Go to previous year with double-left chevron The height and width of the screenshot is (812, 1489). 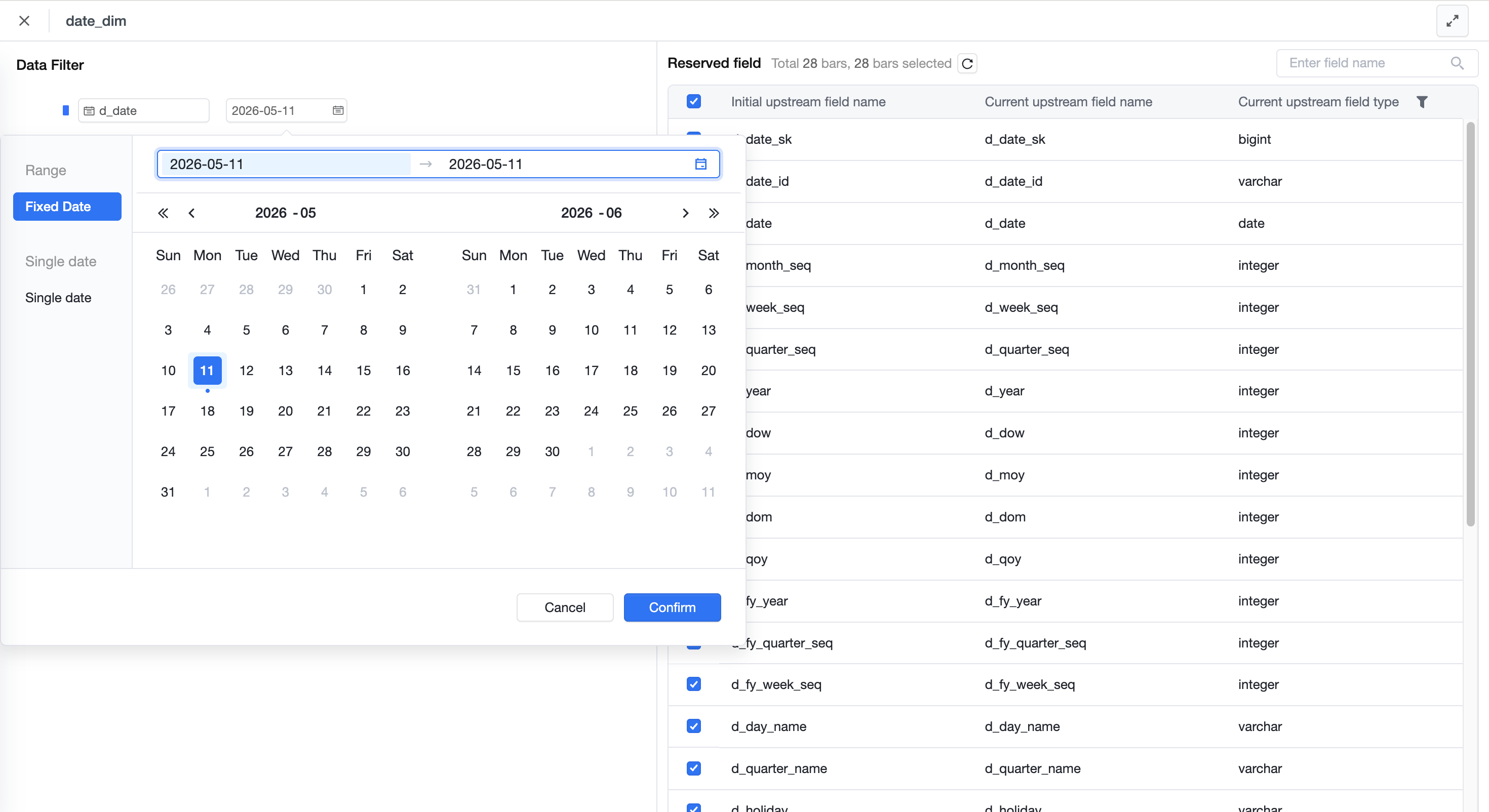(163, 213)
